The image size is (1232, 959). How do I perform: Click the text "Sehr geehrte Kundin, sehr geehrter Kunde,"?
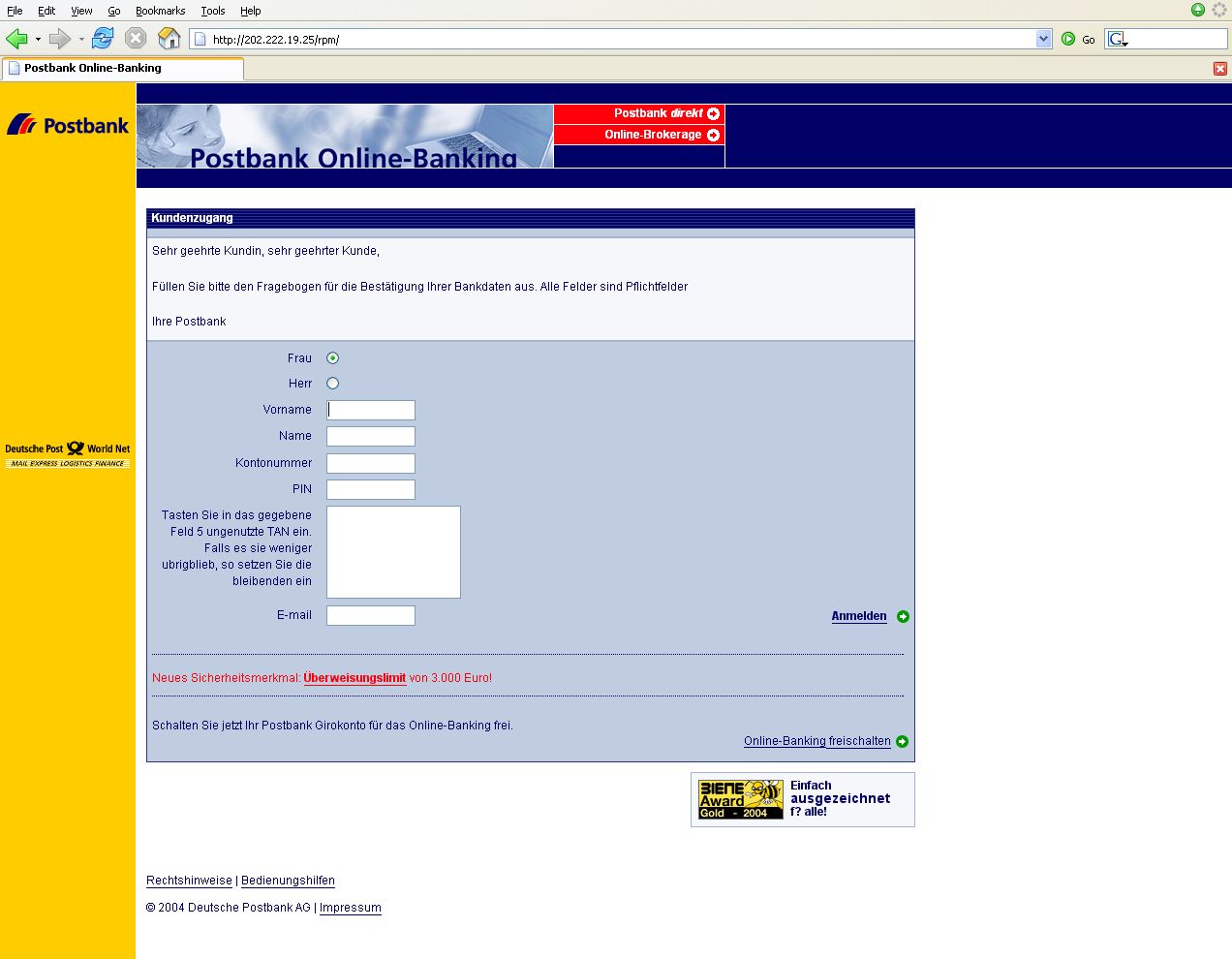click(x=265, y=251)
